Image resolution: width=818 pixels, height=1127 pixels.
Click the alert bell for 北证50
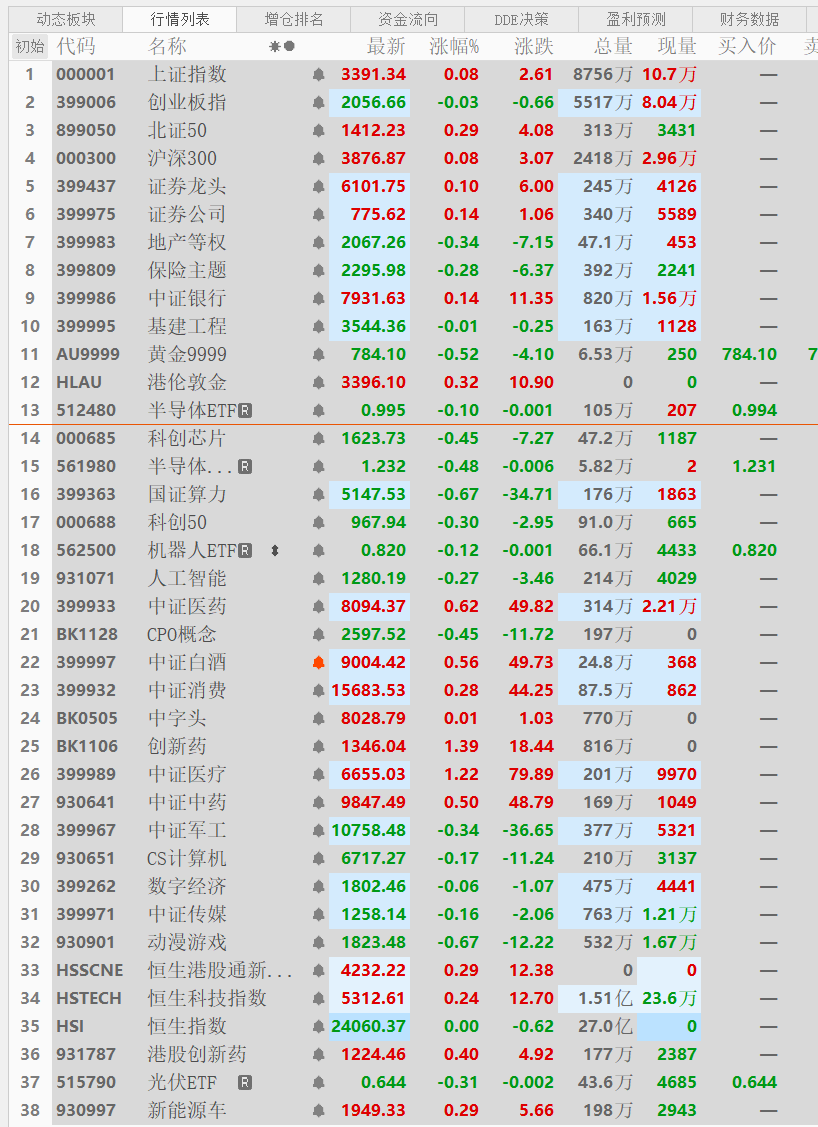[318, 130]
